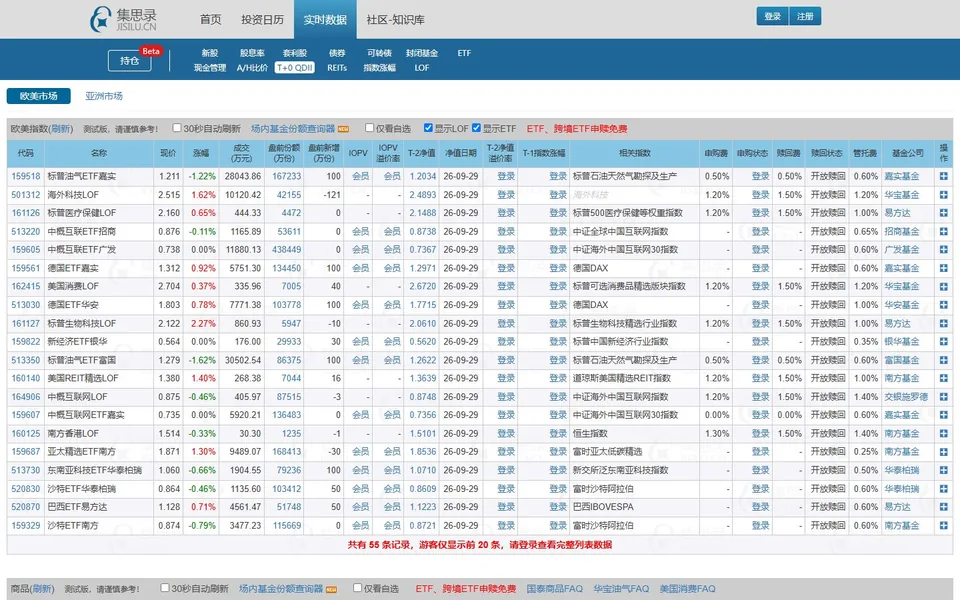Screen dimensions: 960x600
Task: Click plus icon for 159561 德国ETF嘉实
Action: tap(943, 268)
